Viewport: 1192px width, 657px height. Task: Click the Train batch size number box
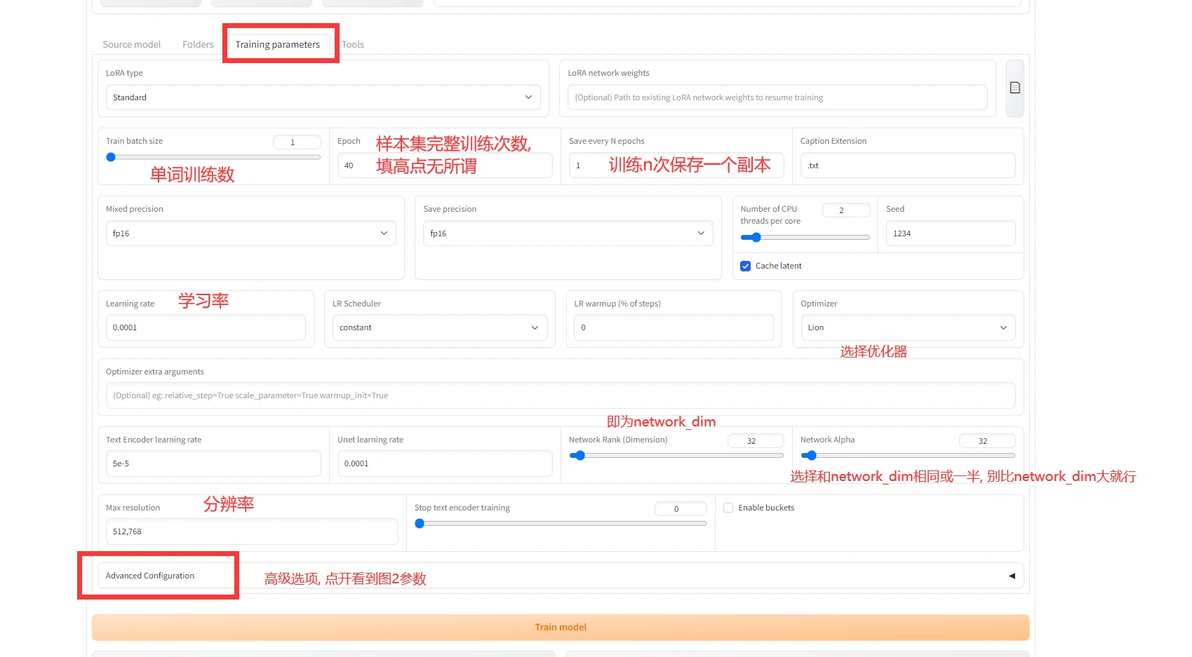(x=296, y=142)
